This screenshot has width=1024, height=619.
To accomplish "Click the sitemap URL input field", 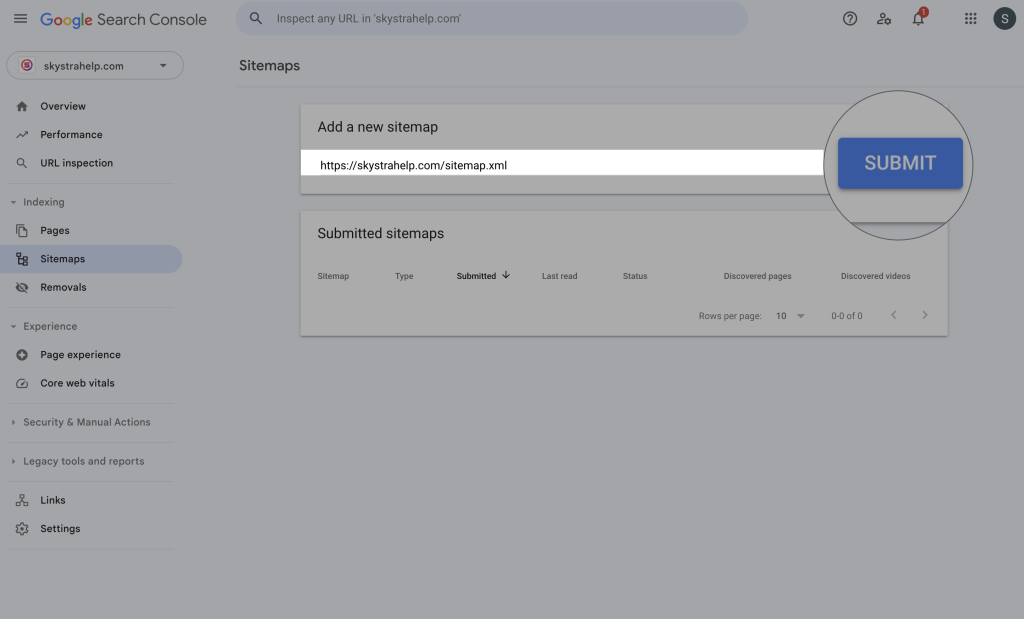I will coord(560,165).
